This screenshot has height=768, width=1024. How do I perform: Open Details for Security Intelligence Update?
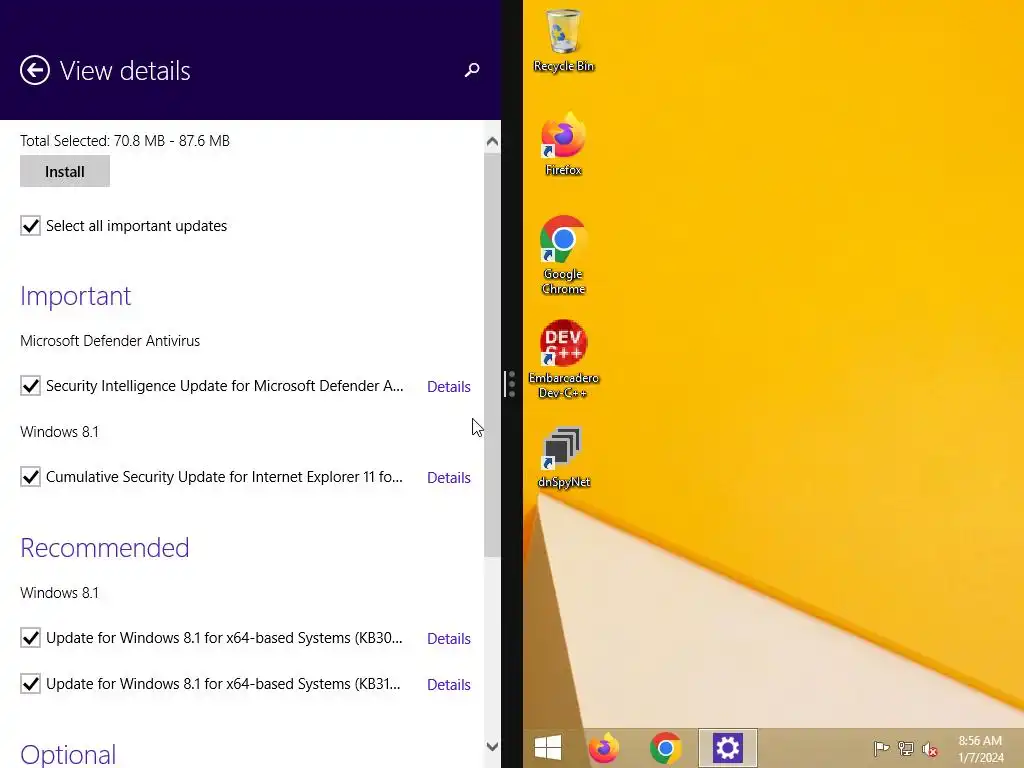[x=449, y=387]
